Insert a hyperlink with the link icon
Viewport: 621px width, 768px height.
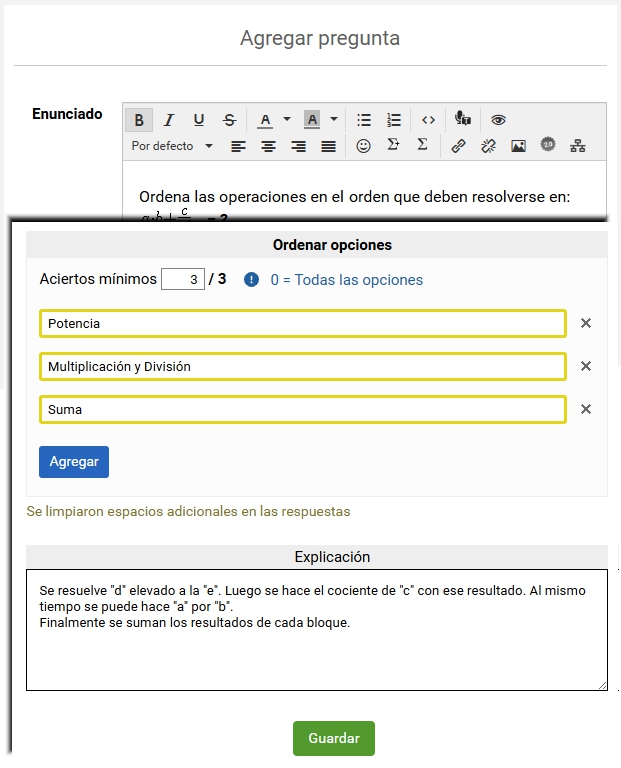(x=458, y=146)
